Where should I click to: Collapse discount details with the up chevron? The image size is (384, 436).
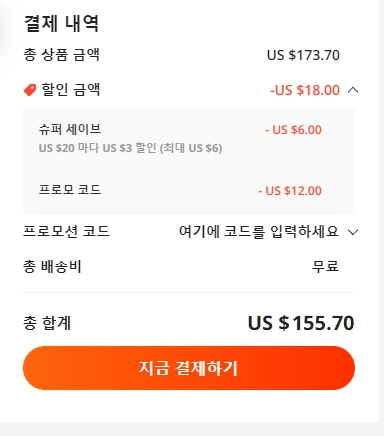353,90
